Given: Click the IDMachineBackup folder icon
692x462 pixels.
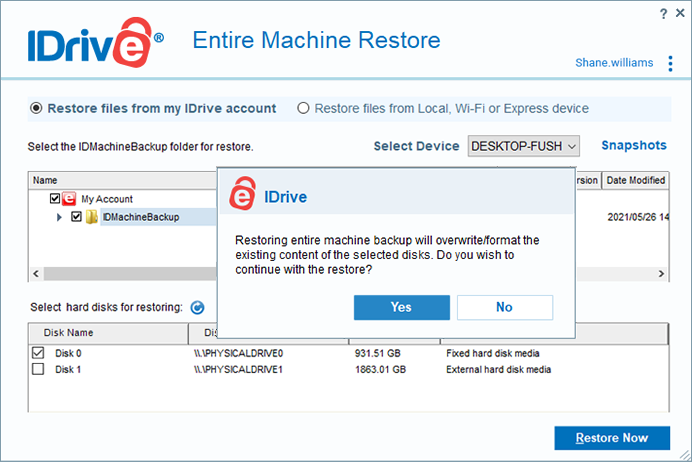Looking at the screenshot, I should [91, 217].
